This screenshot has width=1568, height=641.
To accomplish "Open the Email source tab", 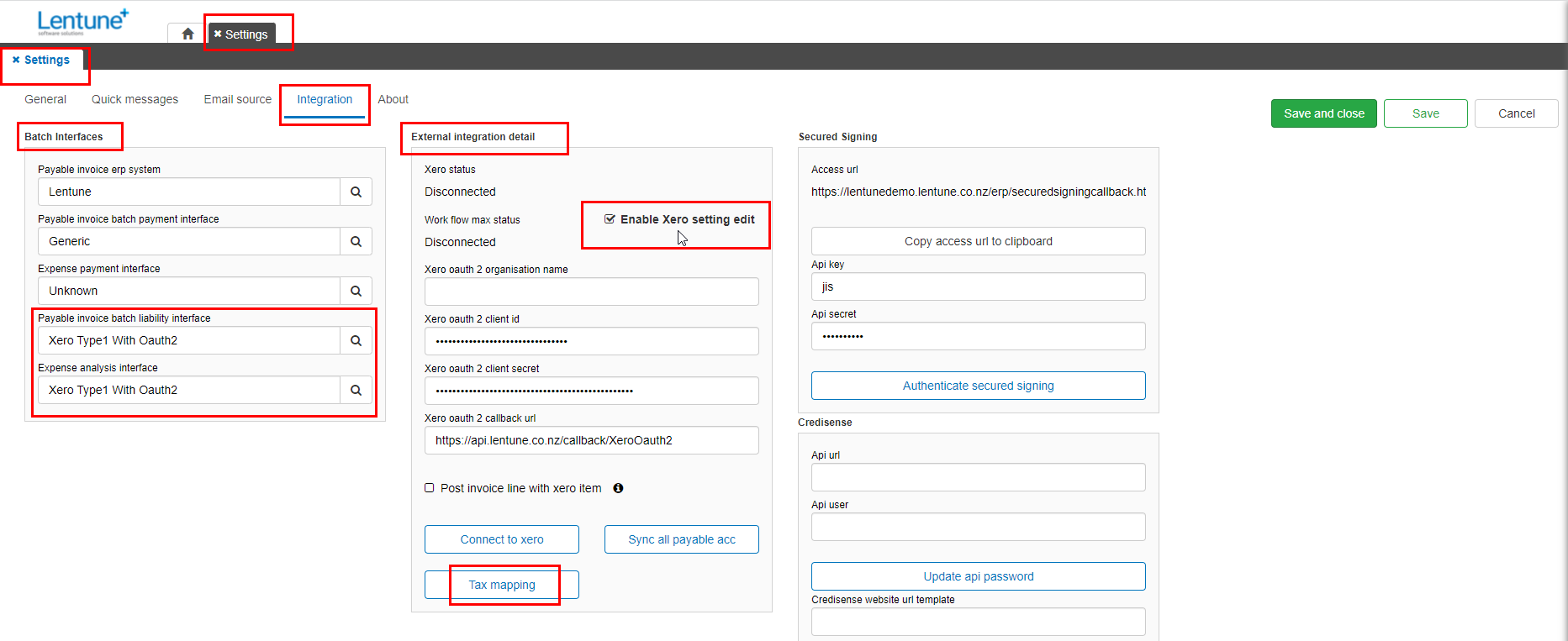I will click(237, 99).
